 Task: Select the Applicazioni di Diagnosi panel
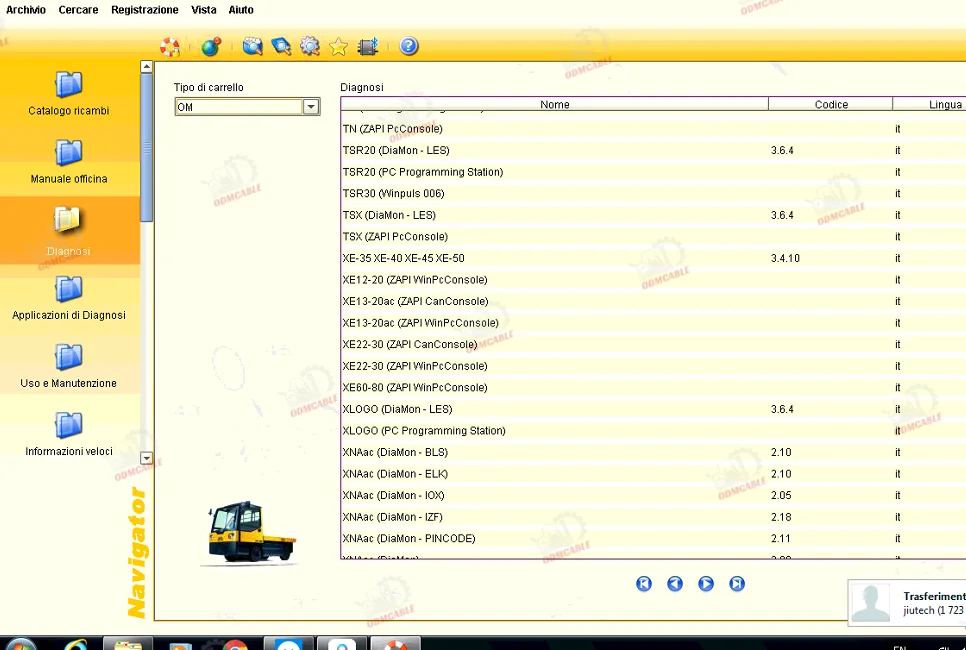click(69, 300)
